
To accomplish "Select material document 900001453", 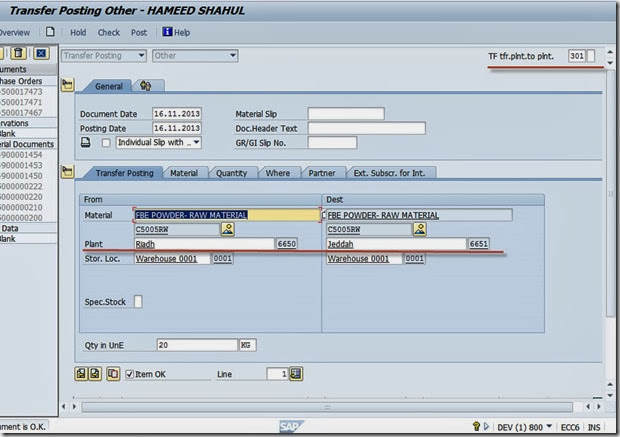I will click(x=21, y=165).
